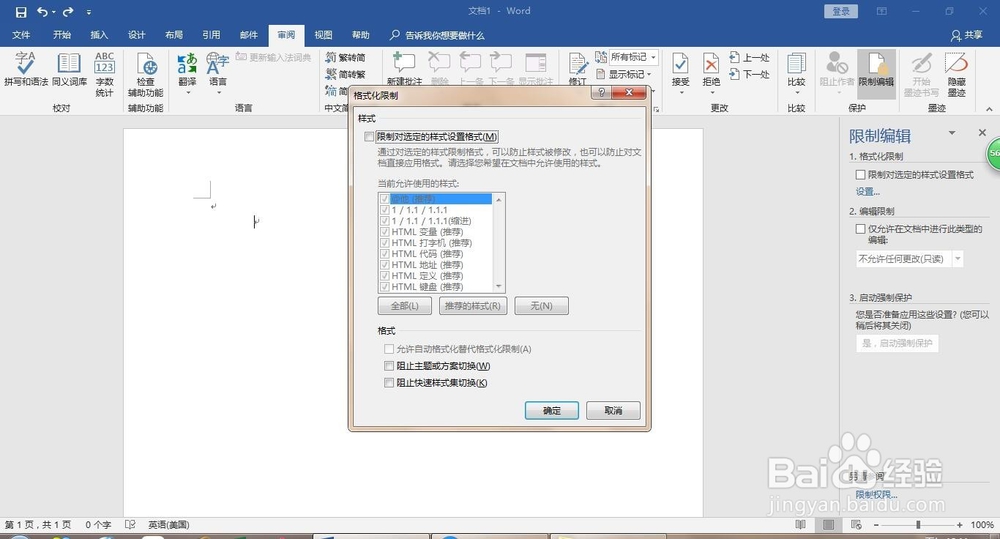This screenshot has width=1000, height=539.
Task: Click the zoom out minus button
Action: (876, 524)
